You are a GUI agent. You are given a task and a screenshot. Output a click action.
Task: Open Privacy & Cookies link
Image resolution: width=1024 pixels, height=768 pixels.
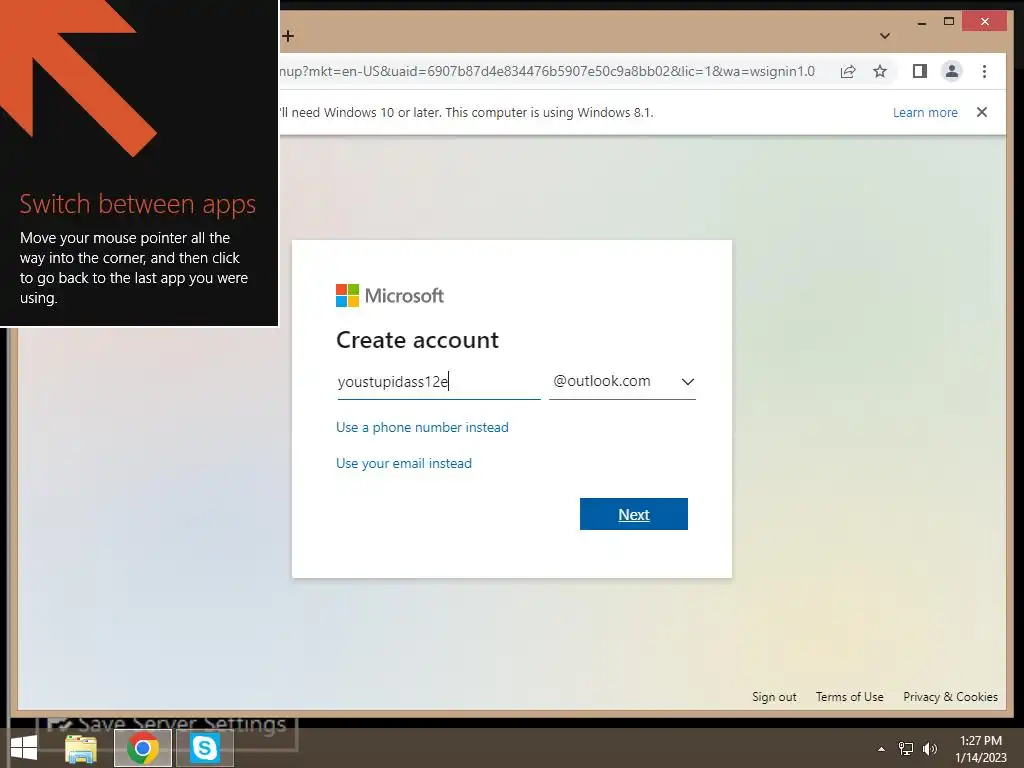(x=950, y=697)
